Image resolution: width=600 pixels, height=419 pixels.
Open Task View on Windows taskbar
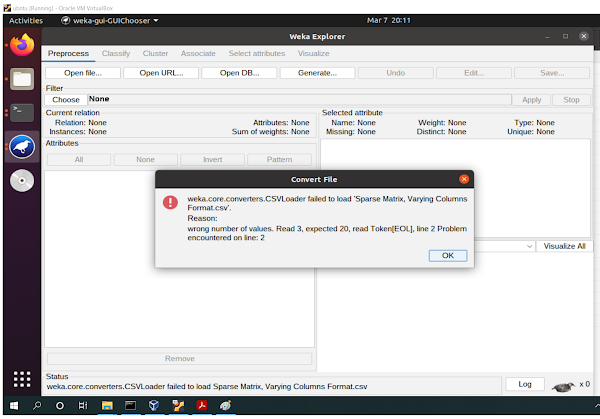tap(83, 406)
